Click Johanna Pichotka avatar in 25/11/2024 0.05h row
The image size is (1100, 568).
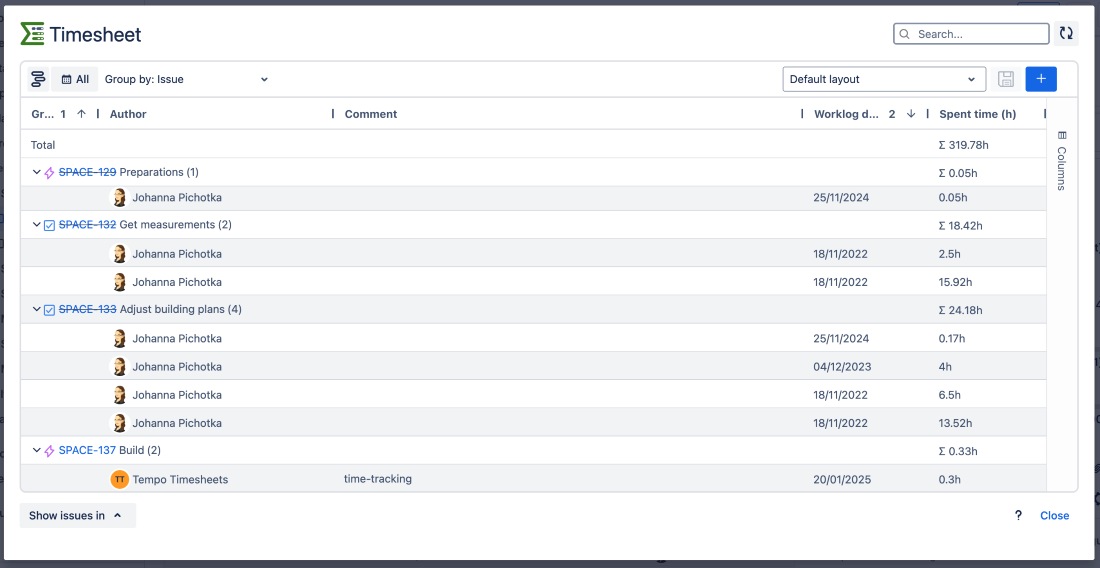coord(120,198)
